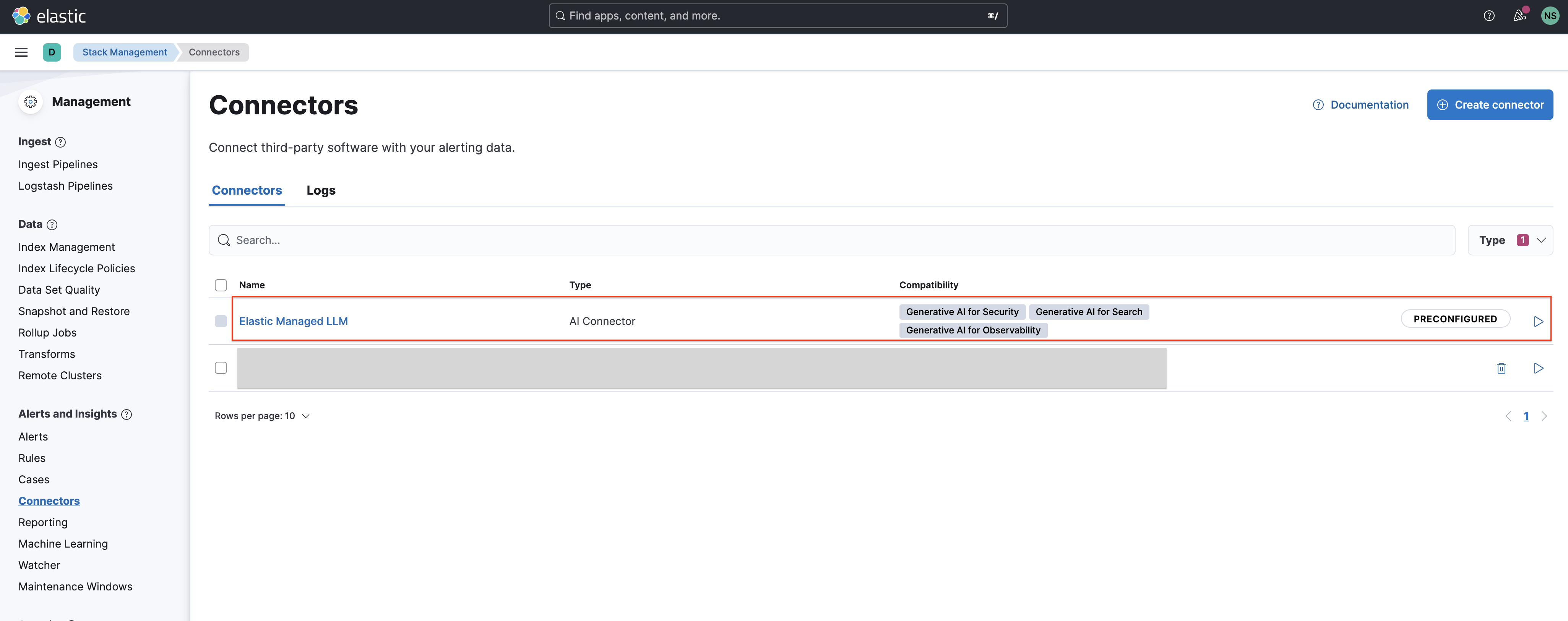Switch to the Logs tab
1568x621 pixels.
(321, 190)
